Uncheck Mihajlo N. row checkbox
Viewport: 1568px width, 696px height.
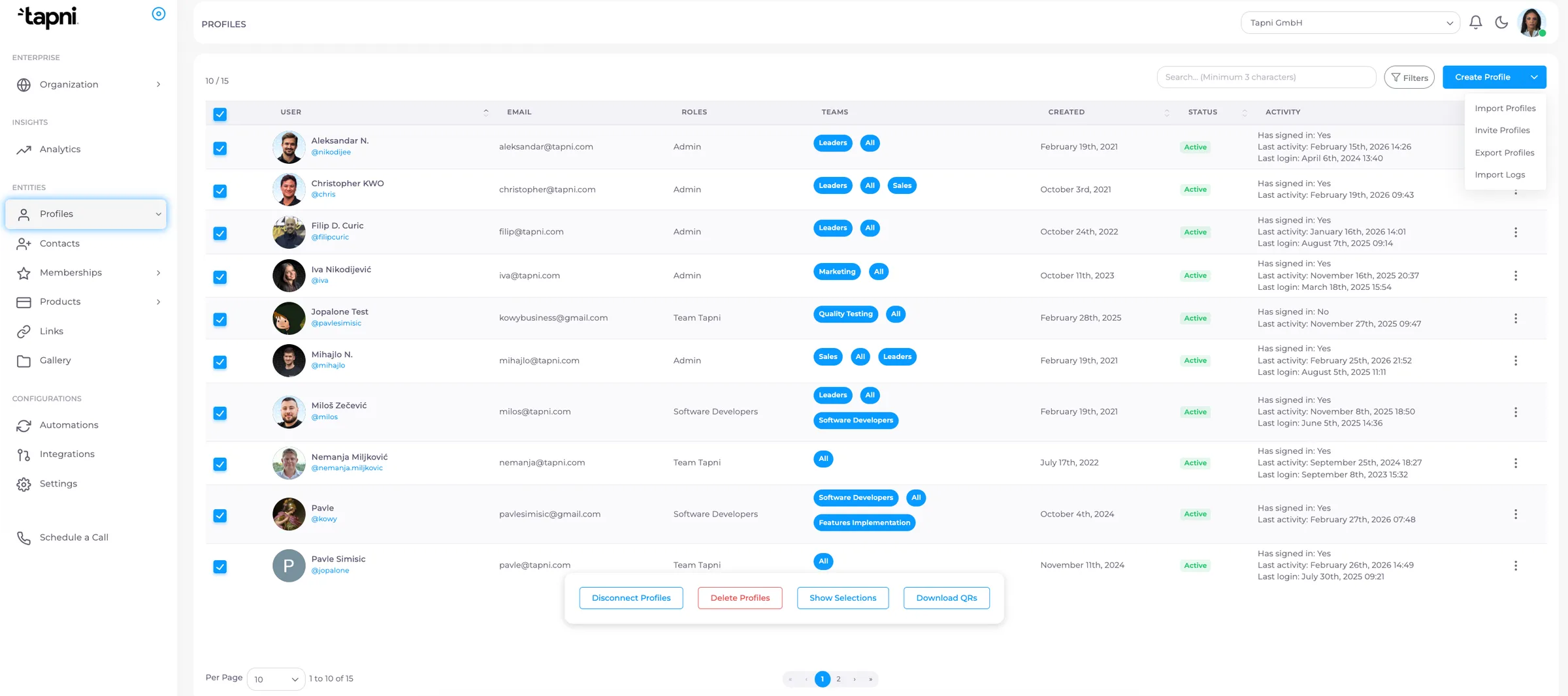pos(220,362)
